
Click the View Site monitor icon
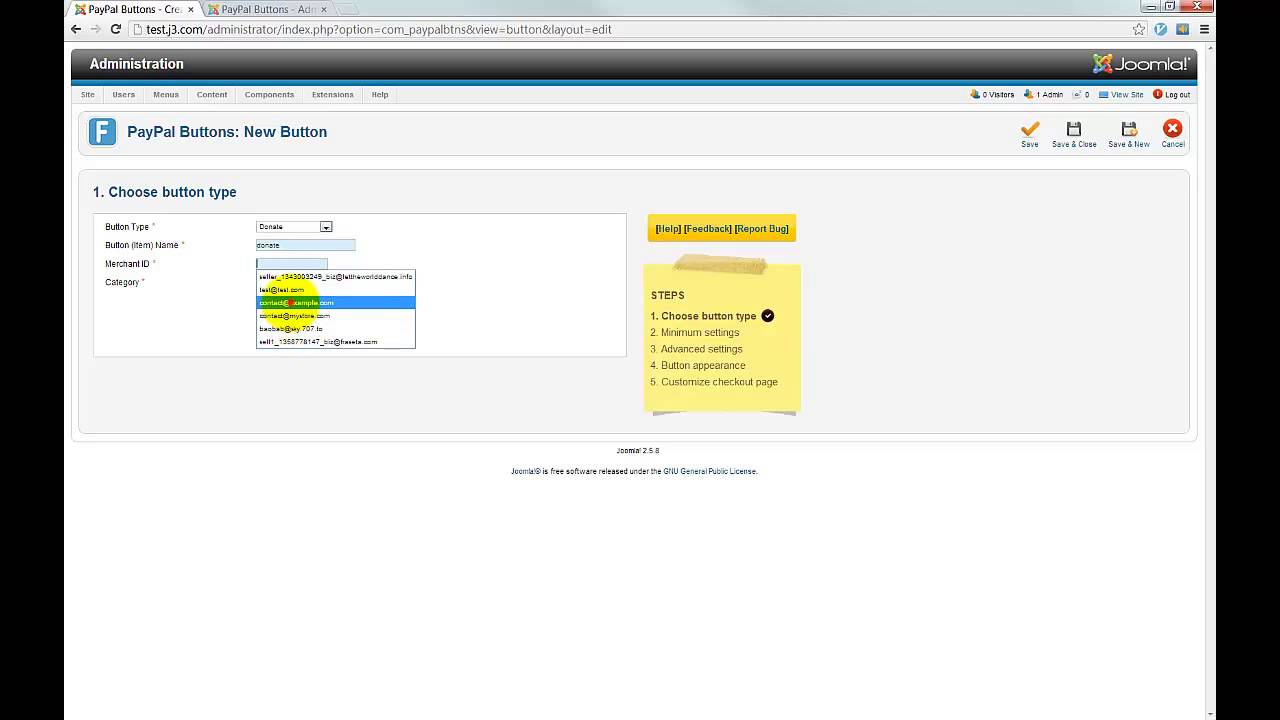pyautogui.click(x=1104, y=94)
